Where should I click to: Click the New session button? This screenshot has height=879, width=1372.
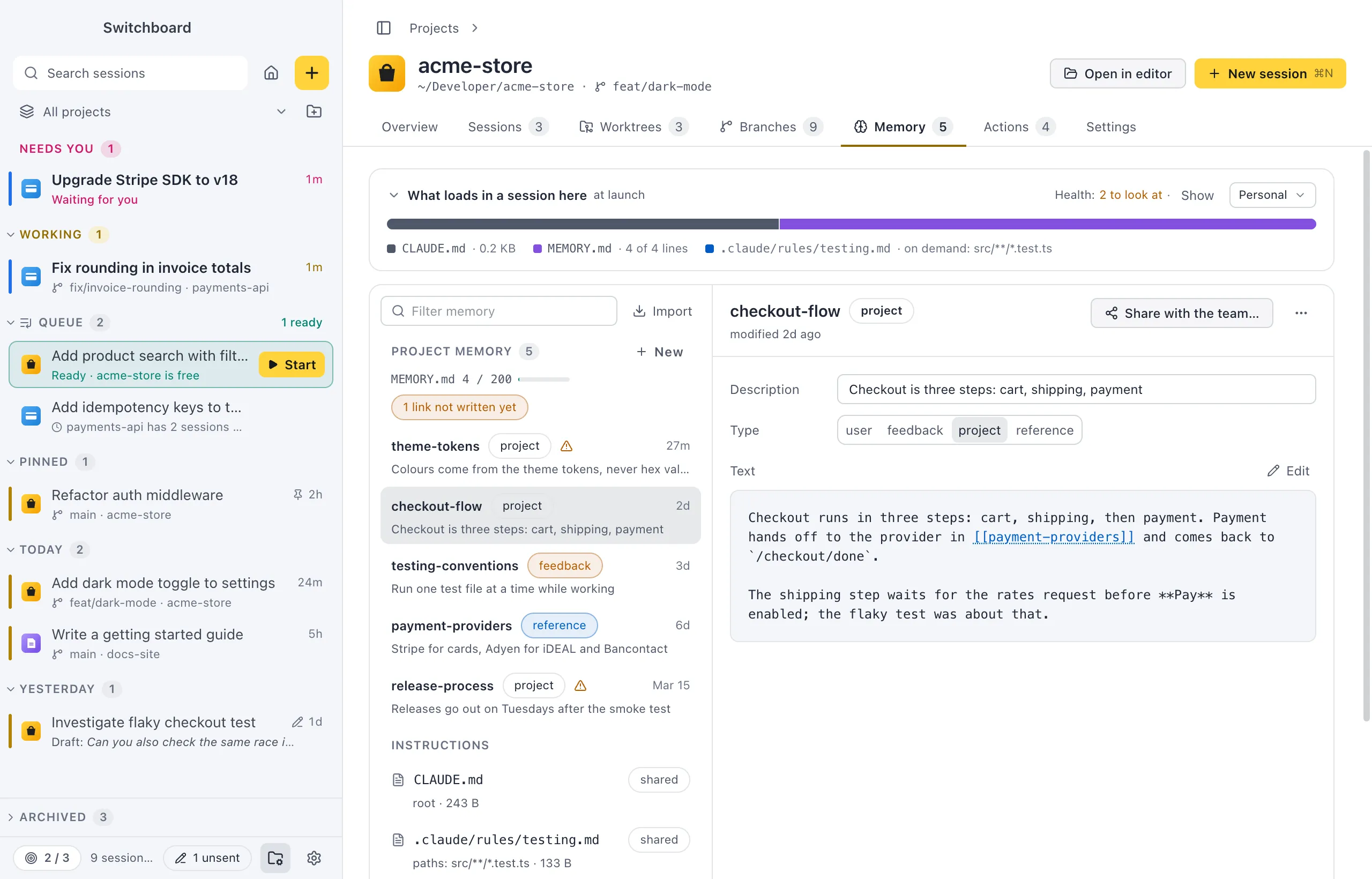tap(1270, 73)
